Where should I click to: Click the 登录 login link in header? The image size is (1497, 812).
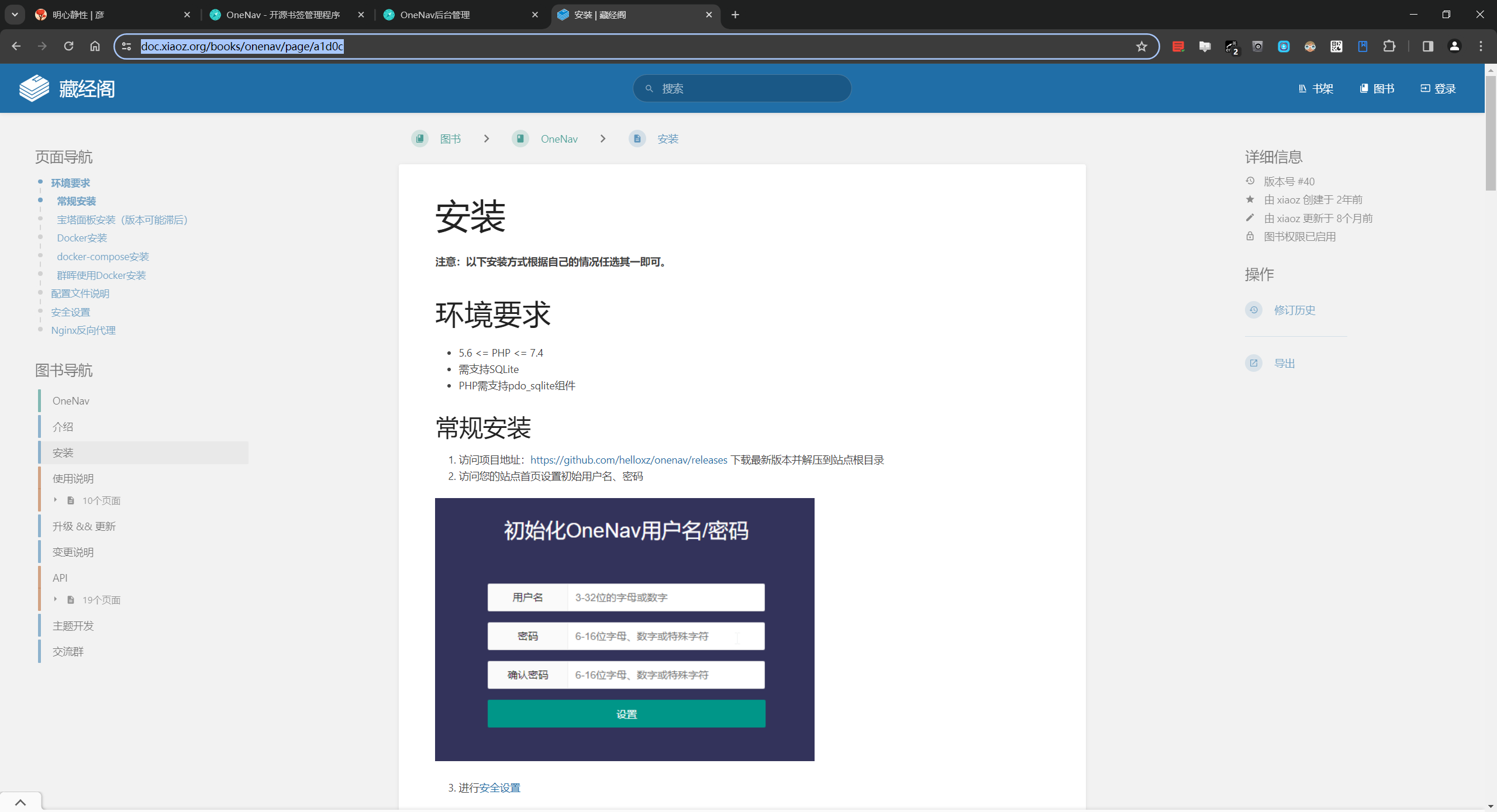pos(1438,88)
